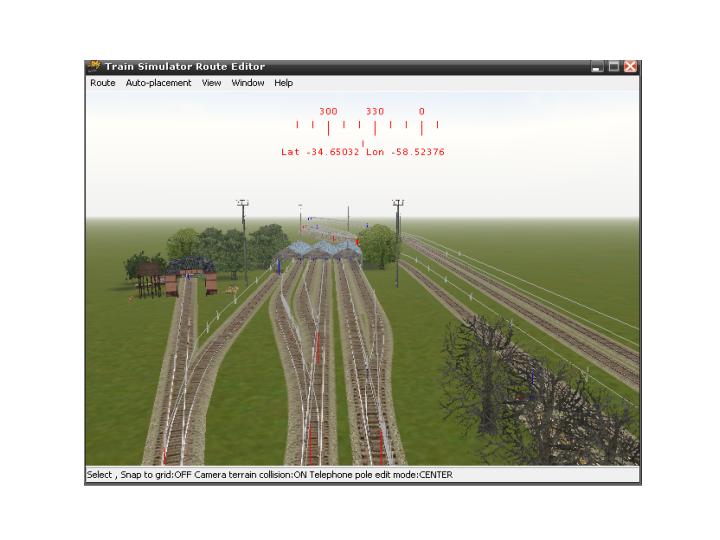
Task: Open the View menu
Action: tap(211, 83)
